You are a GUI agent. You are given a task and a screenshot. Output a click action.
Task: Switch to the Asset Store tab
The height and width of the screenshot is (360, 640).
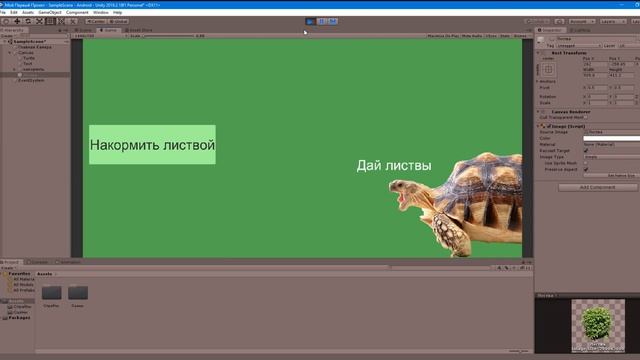click(x=139, y=30)
